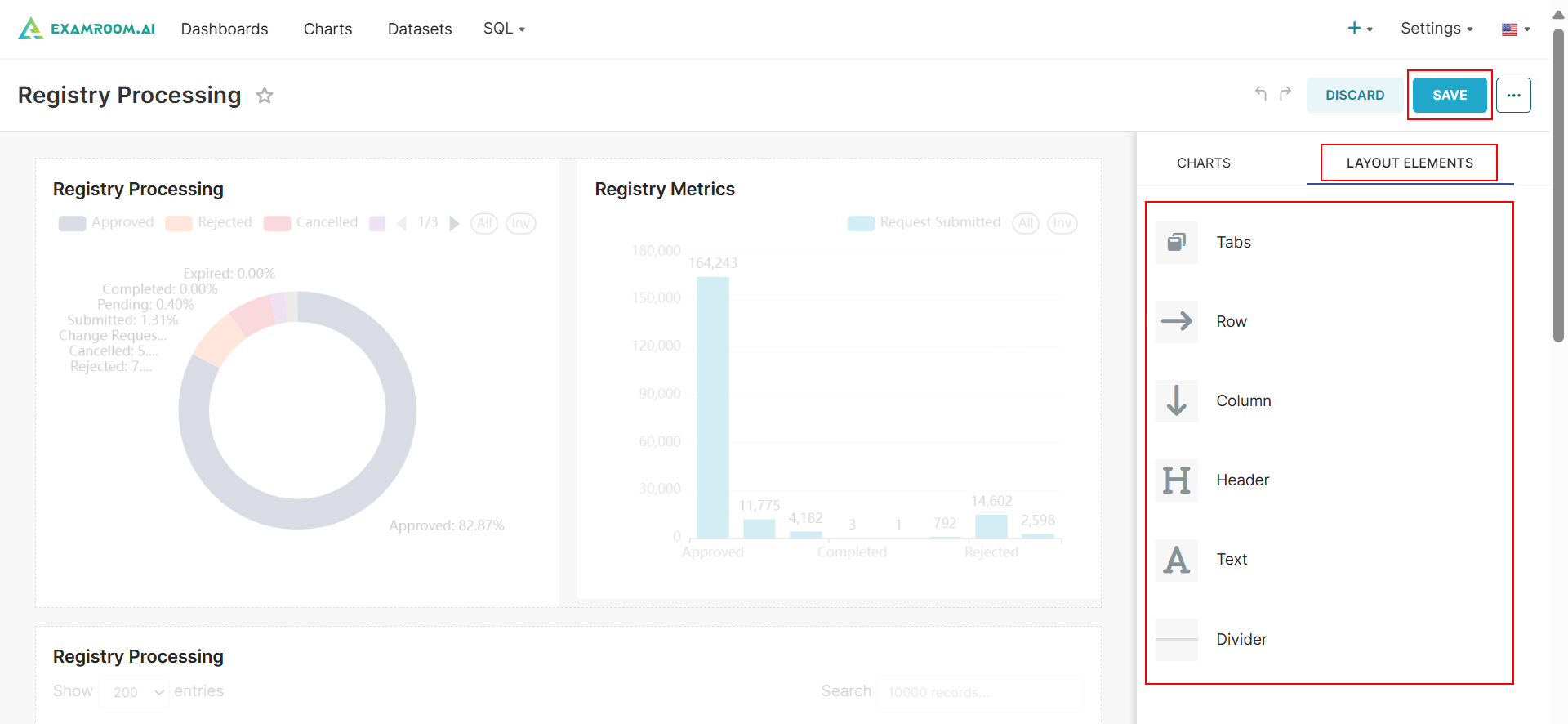
Task: Click the Header layout element label
Action: click(x=1243, y=480)
